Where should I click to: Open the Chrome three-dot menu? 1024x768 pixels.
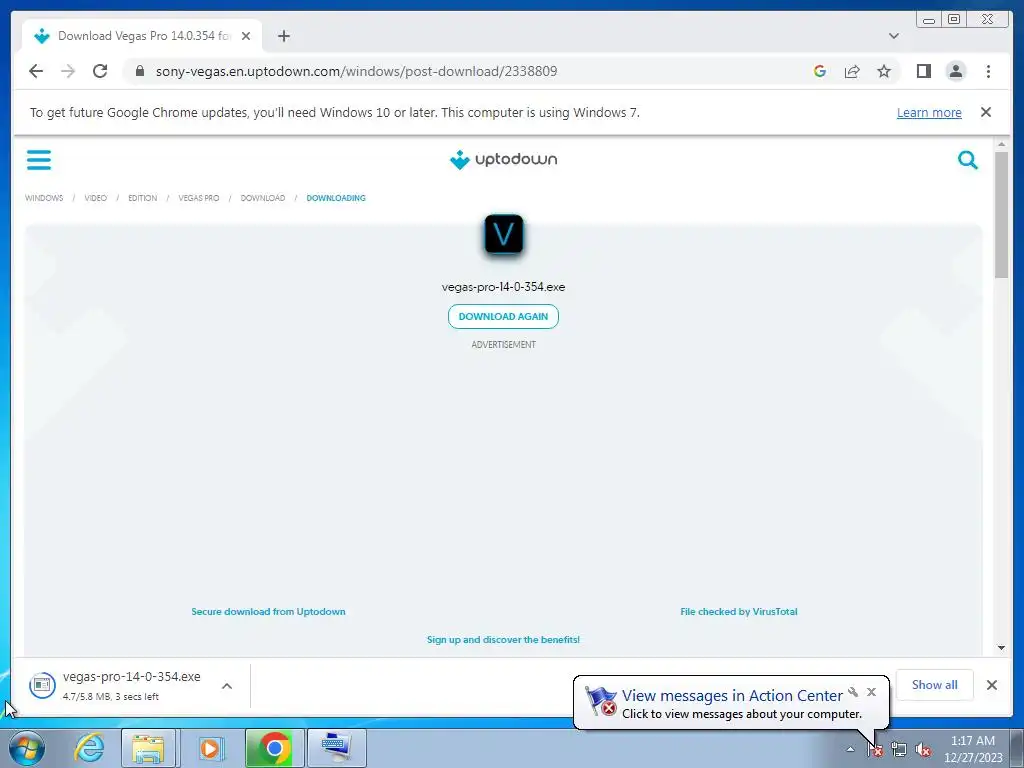pyautogui.click(x=988, y=71)
